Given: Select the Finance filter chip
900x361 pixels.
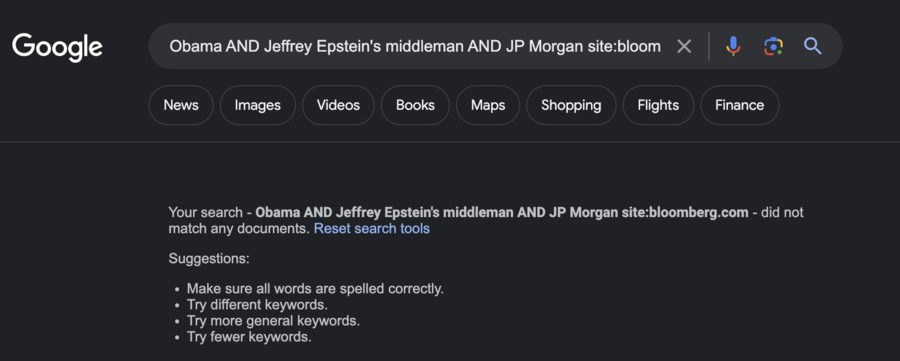Looking at the screenshot, I should [x=739, y=105].
